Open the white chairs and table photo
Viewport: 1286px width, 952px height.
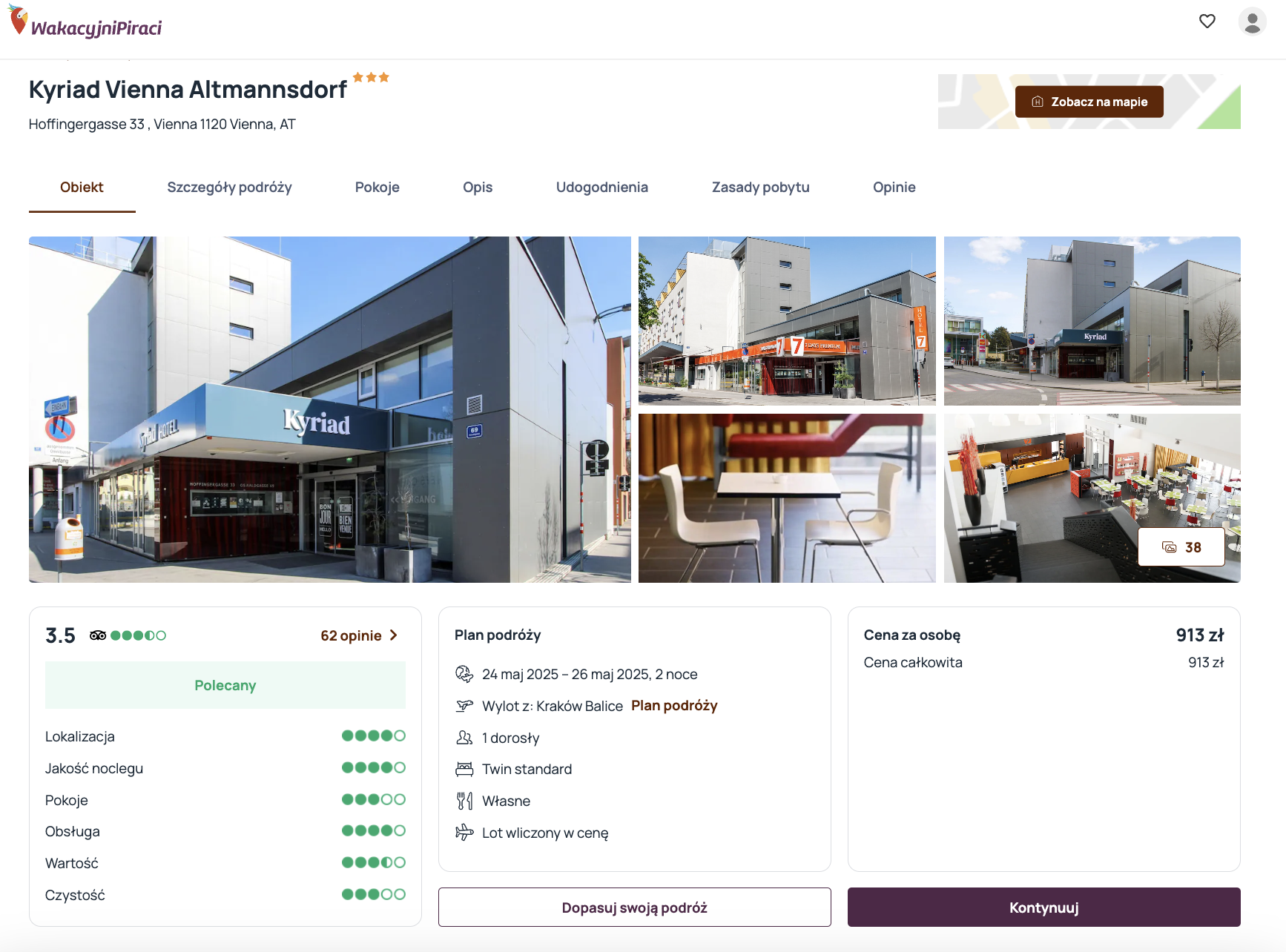click(787, 498)
